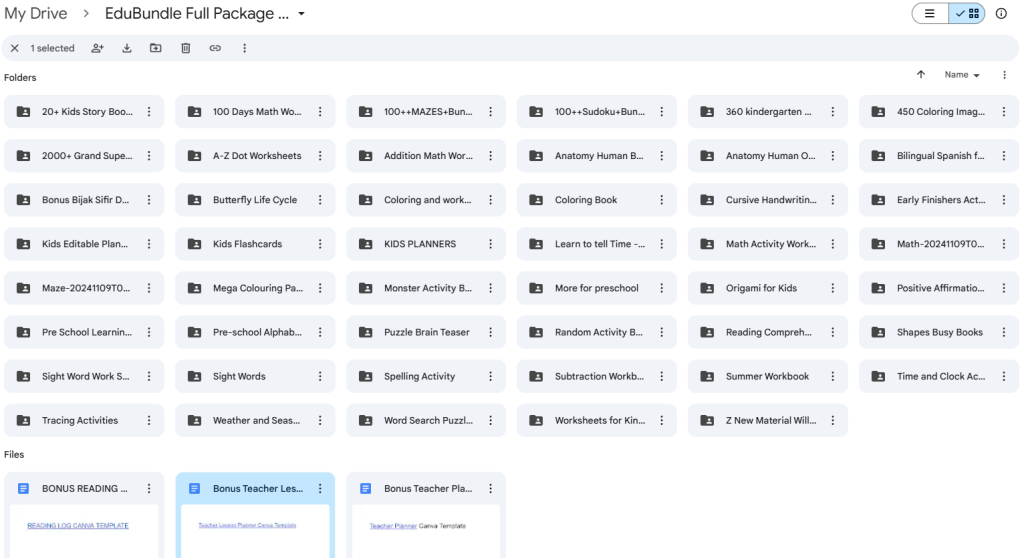Open the Name sort dropdown
Image resolution: width=1024 pixels, height=558 pixels.
(x=962, y=75)
